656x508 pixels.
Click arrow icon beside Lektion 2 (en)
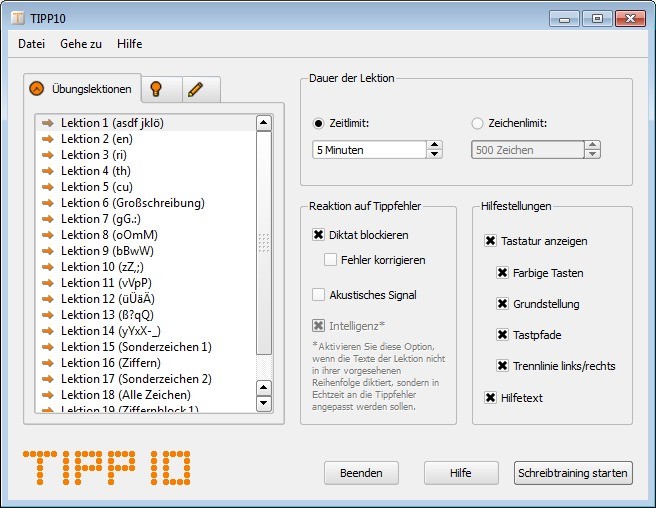coord(48,139)
